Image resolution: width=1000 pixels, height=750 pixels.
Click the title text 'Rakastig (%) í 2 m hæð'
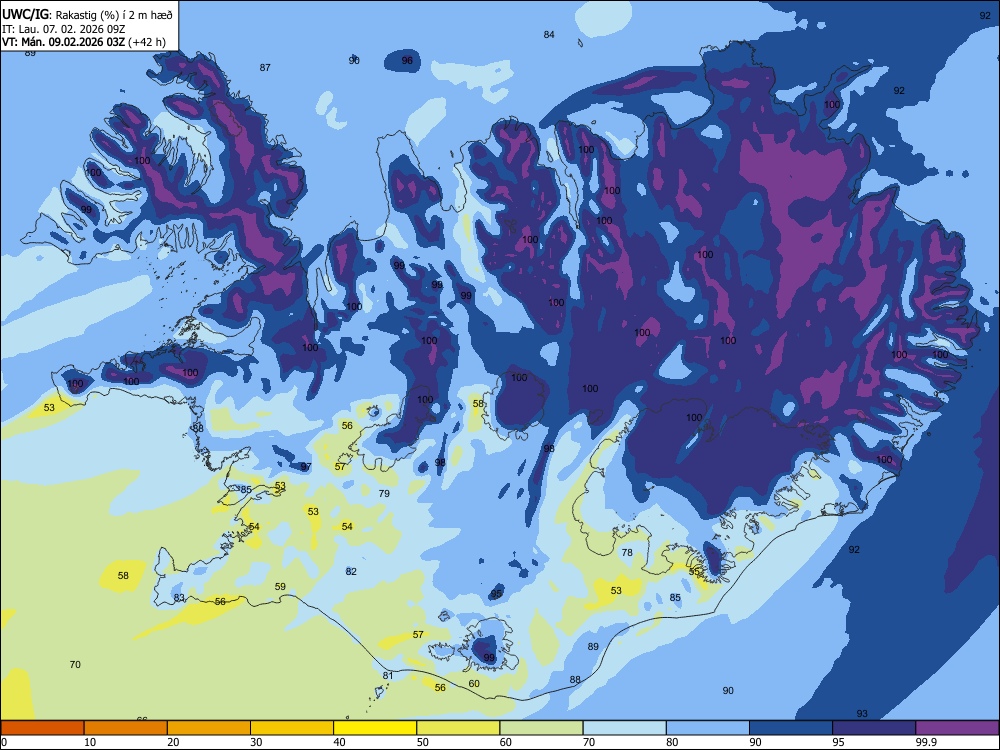(114, 15)
